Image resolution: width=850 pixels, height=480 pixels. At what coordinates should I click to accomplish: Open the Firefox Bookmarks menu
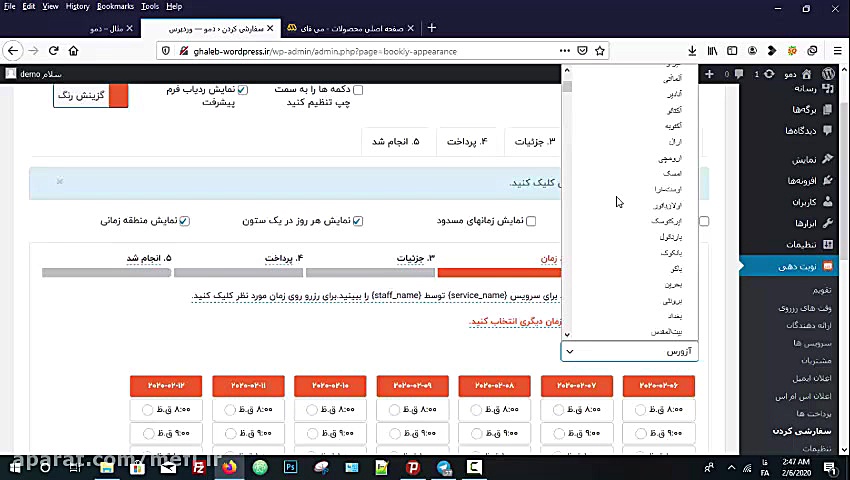pos(115,7)
